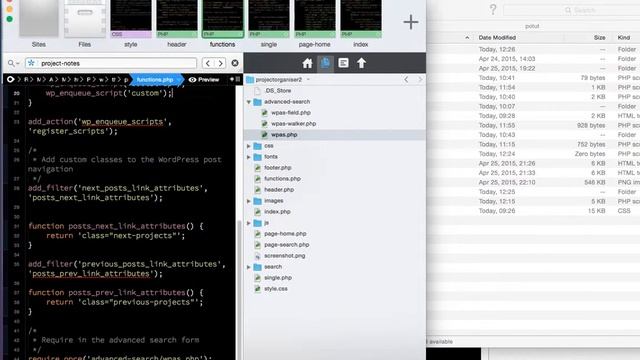Expand the js folder
This screenshot has width=640, height=360.
(x=249, y=223)
